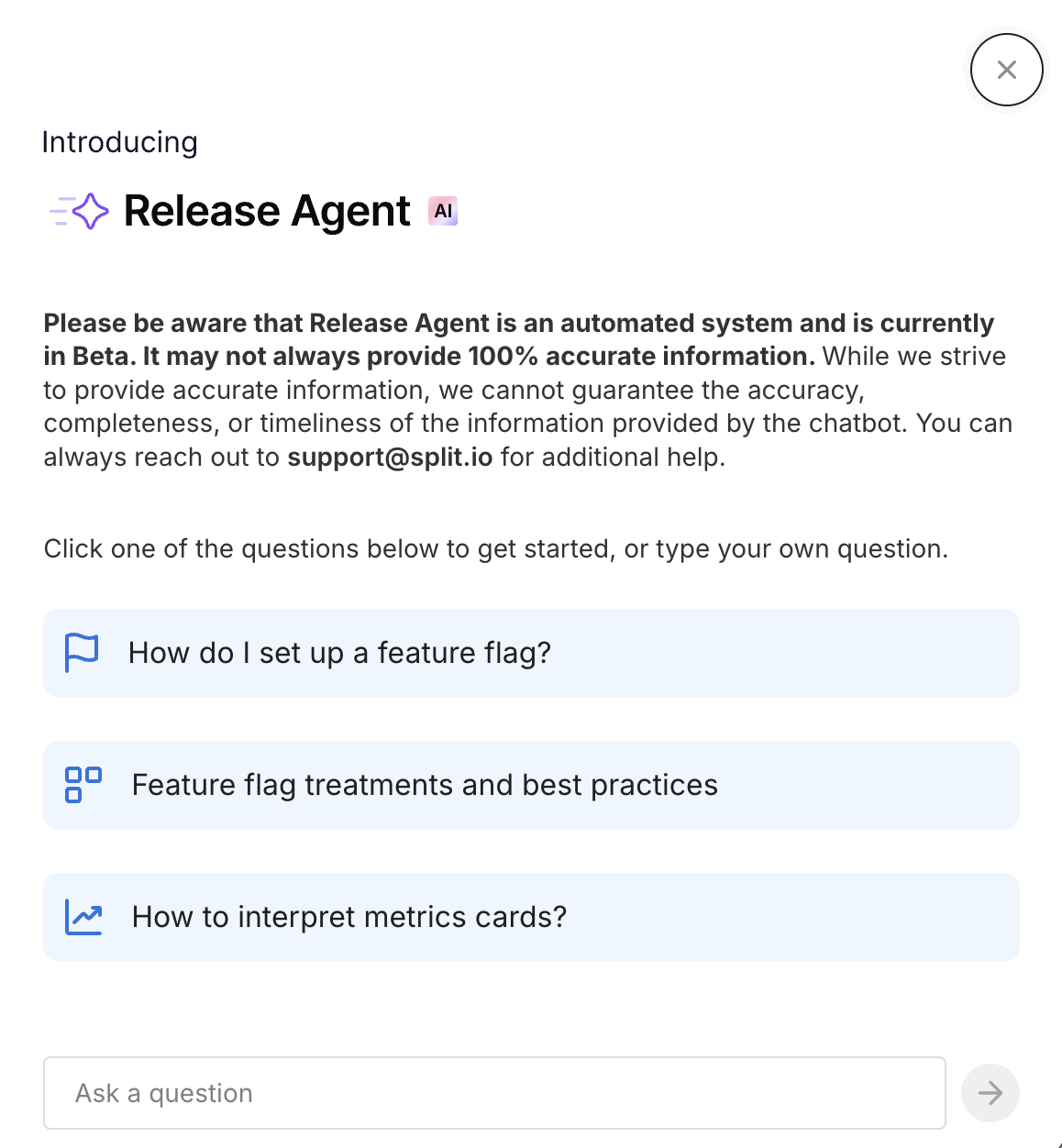The width and height of the screenshot is (1062, 1148).
Task: Click the "in Beta" phrase in the disclaimer
Action: pyautogui.click(x=90, y=356)
